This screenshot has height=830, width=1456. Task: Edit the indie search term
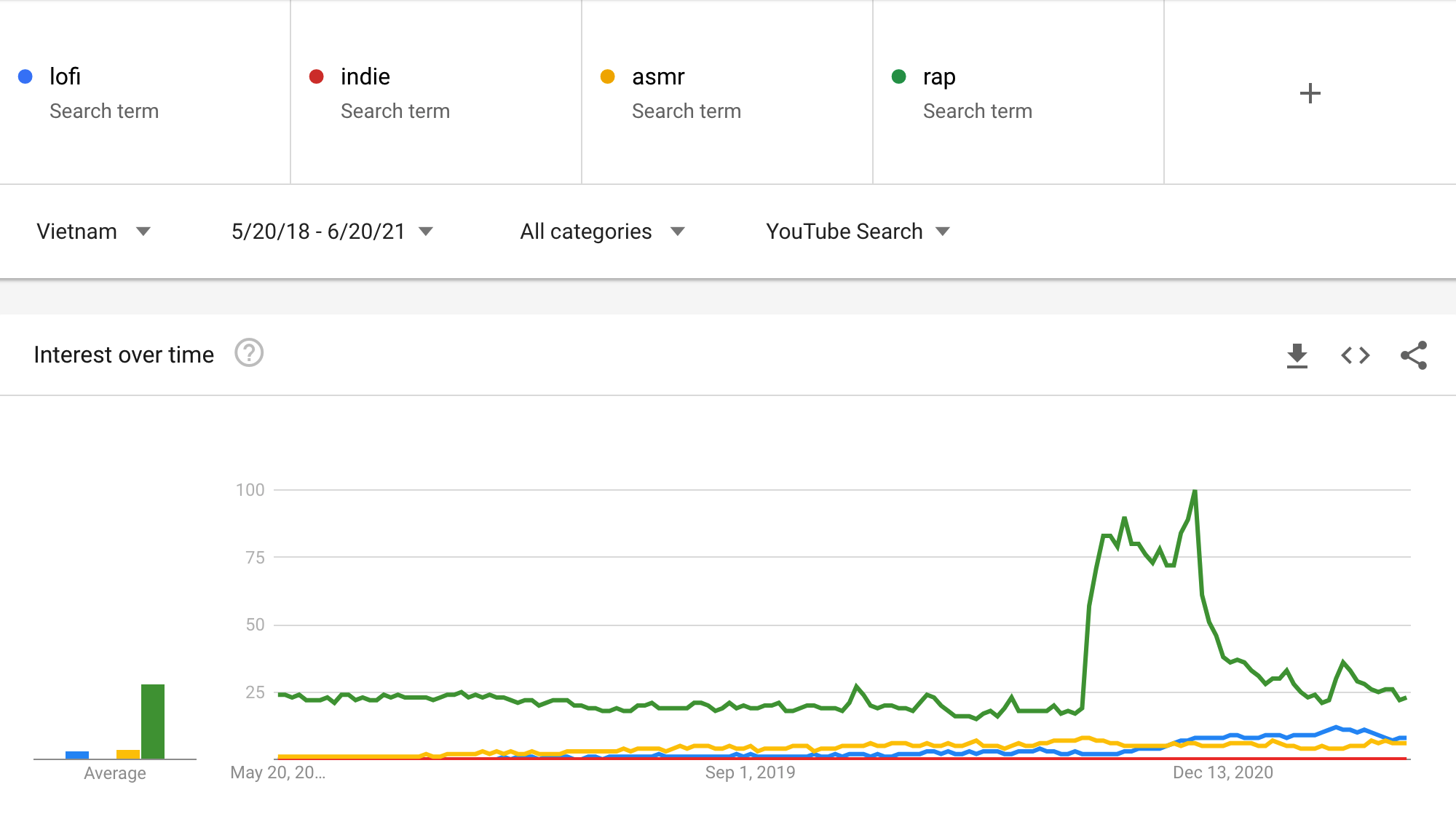pos(365,76)
